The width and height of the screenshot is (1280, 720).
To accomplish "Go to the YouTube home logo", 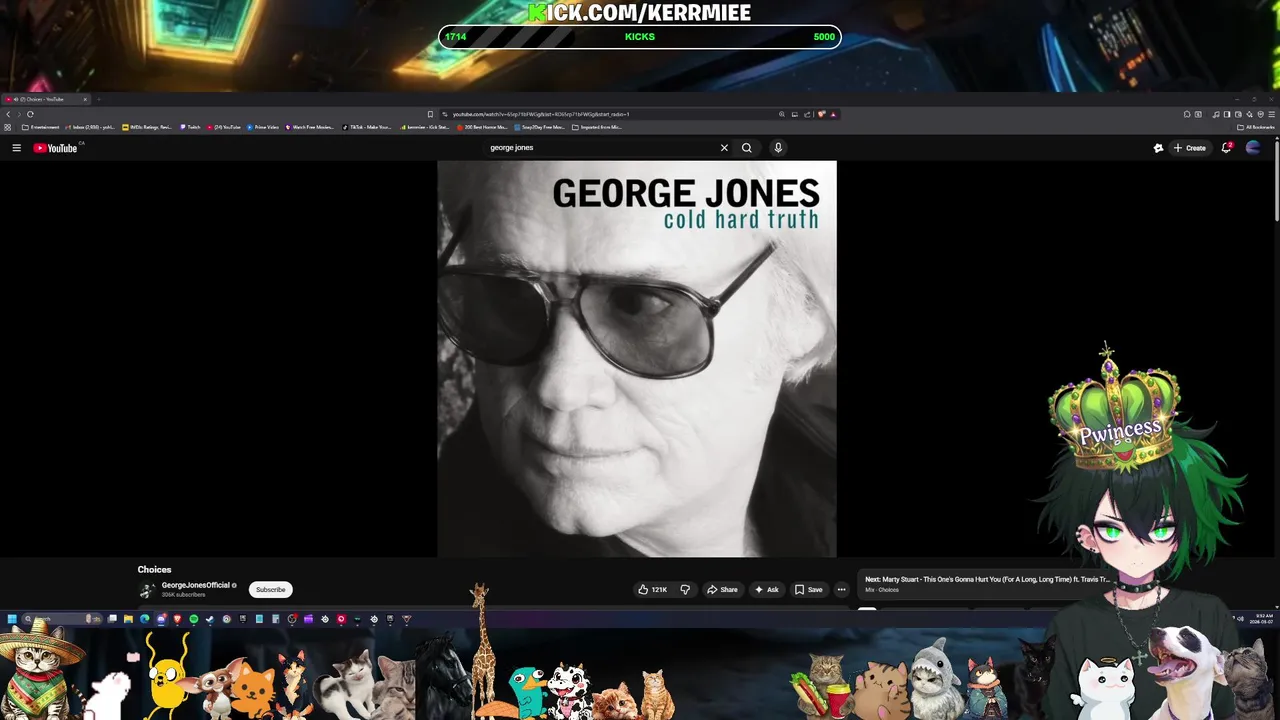I will click(x=55, y=148).
